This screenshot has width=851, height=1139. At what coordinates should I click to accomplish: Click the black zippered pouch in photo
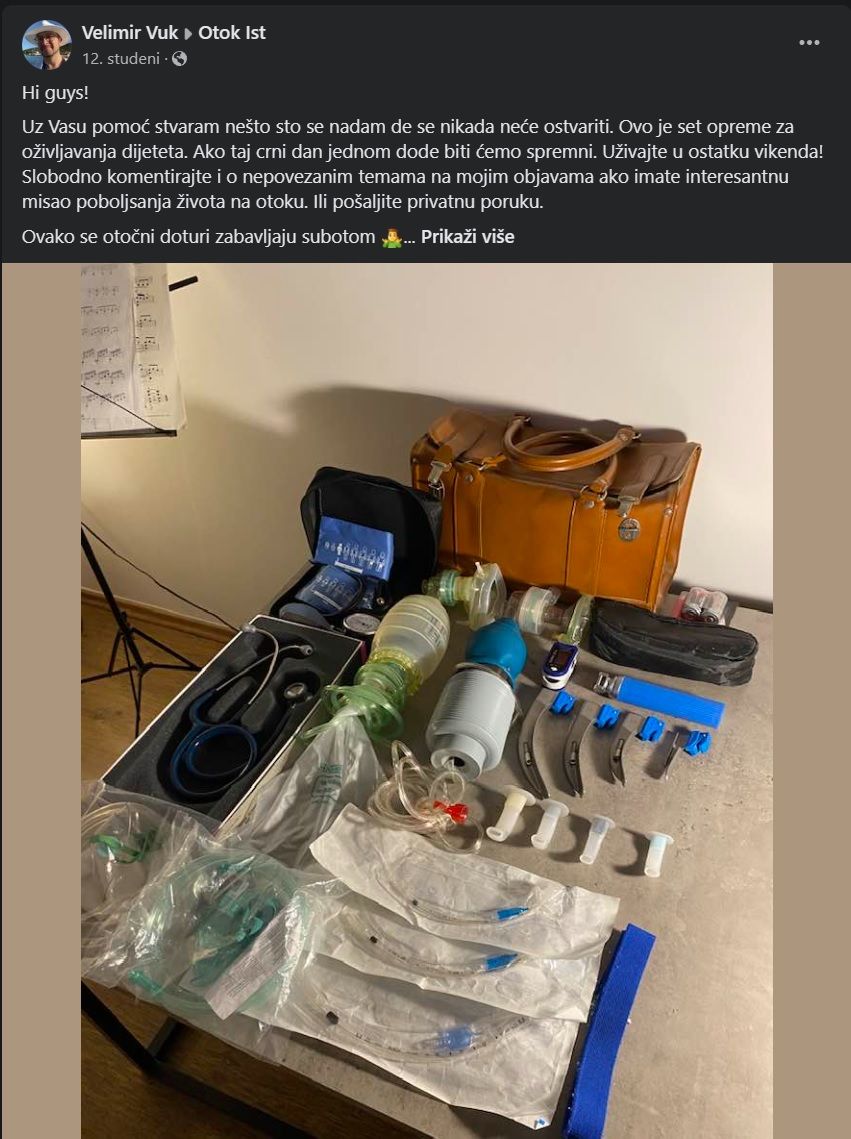pos(672,643)
